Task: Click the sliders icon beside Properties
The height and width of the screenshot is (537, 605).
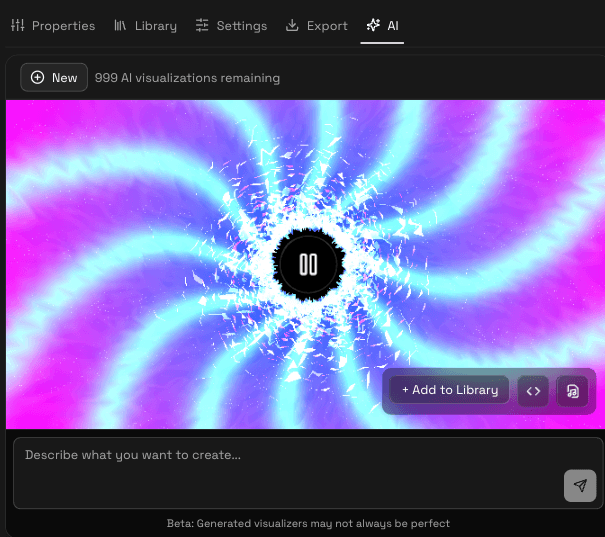Action: (17, 25)
